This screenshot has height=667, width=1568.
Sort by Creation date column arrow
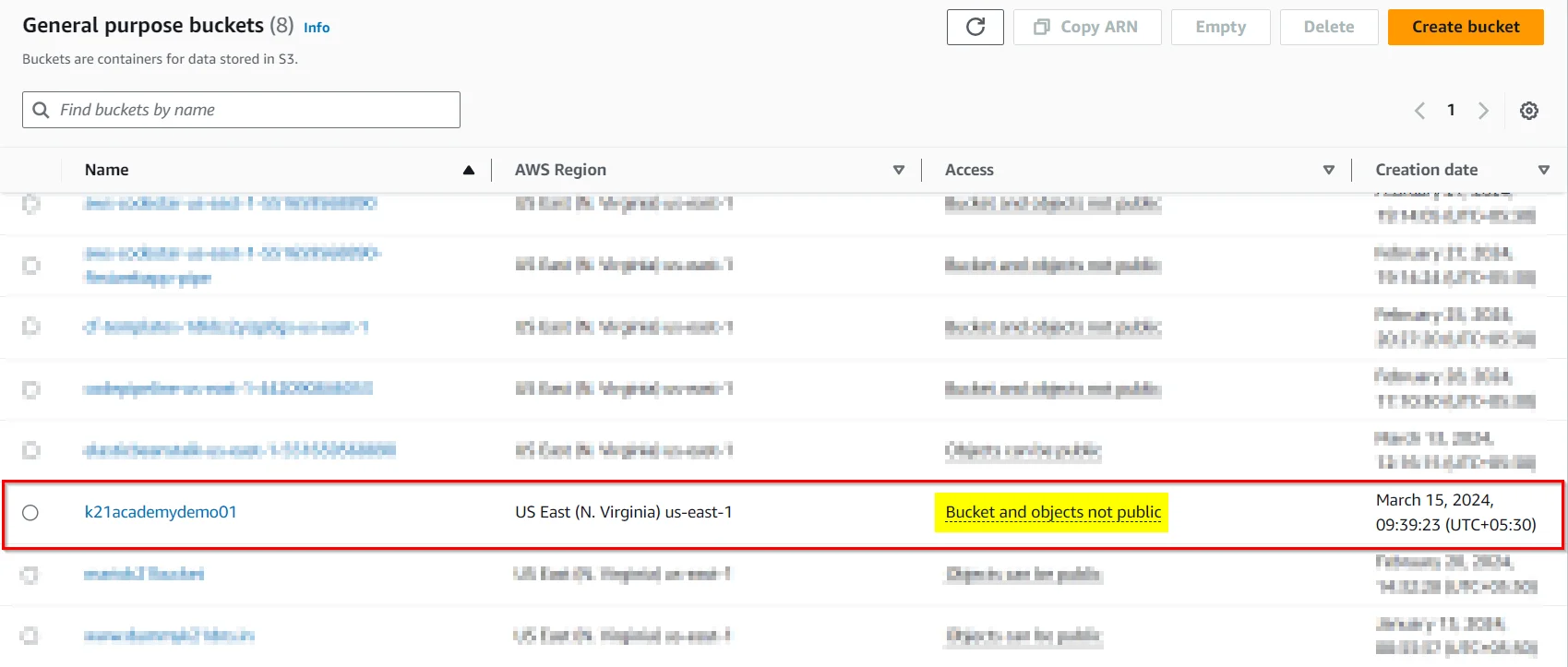pyautogui.click(x=1543, y=170)
